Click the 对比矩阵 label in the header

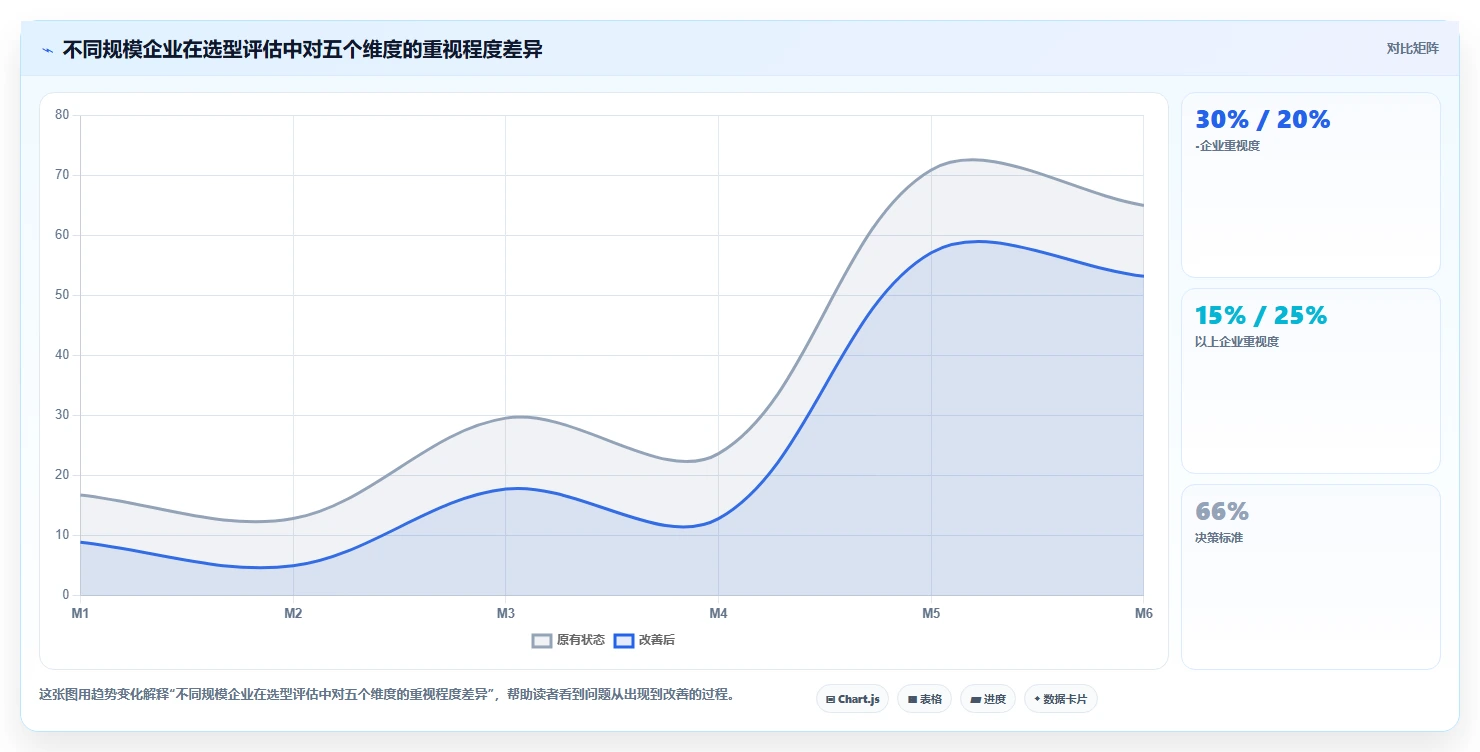1413,49
